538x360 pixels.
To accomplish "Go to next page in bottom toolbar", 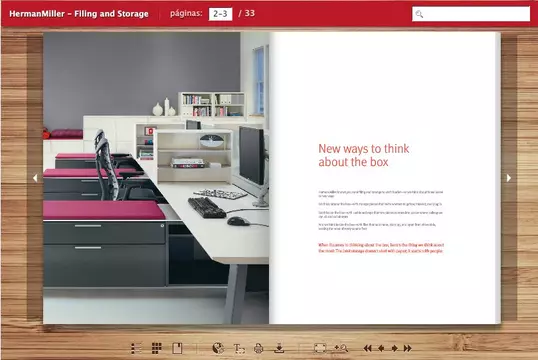I will 395,348.
